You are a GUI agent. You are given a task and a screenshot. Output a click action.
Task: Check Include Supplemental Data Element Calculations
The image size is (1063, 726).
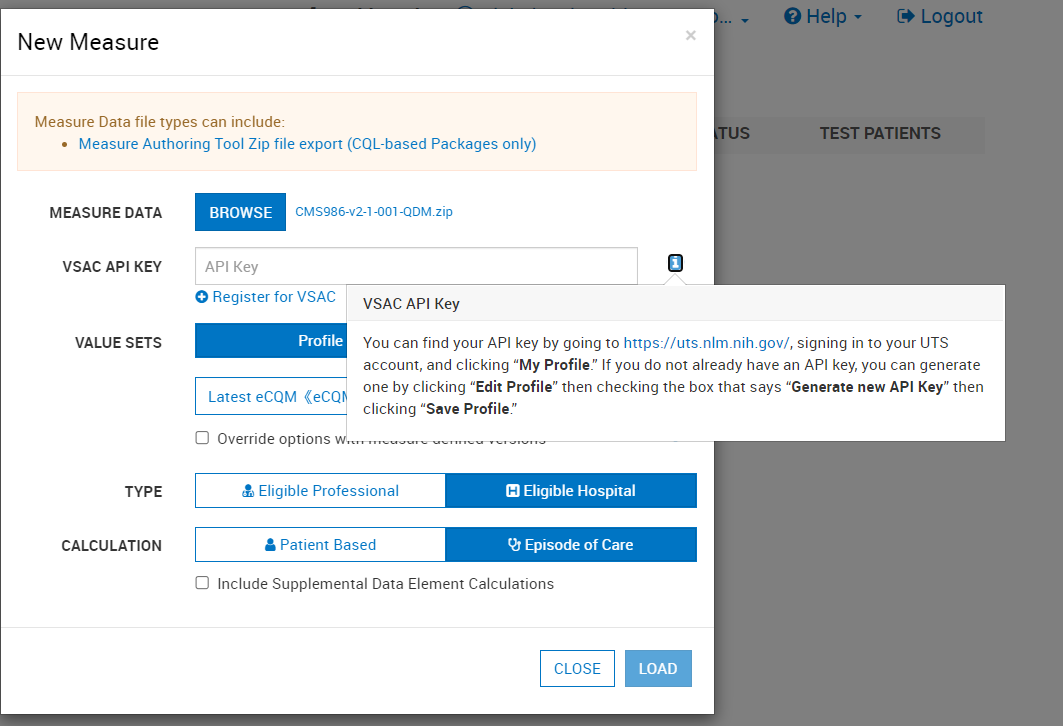pyautogui.click(x=202, y=583)
